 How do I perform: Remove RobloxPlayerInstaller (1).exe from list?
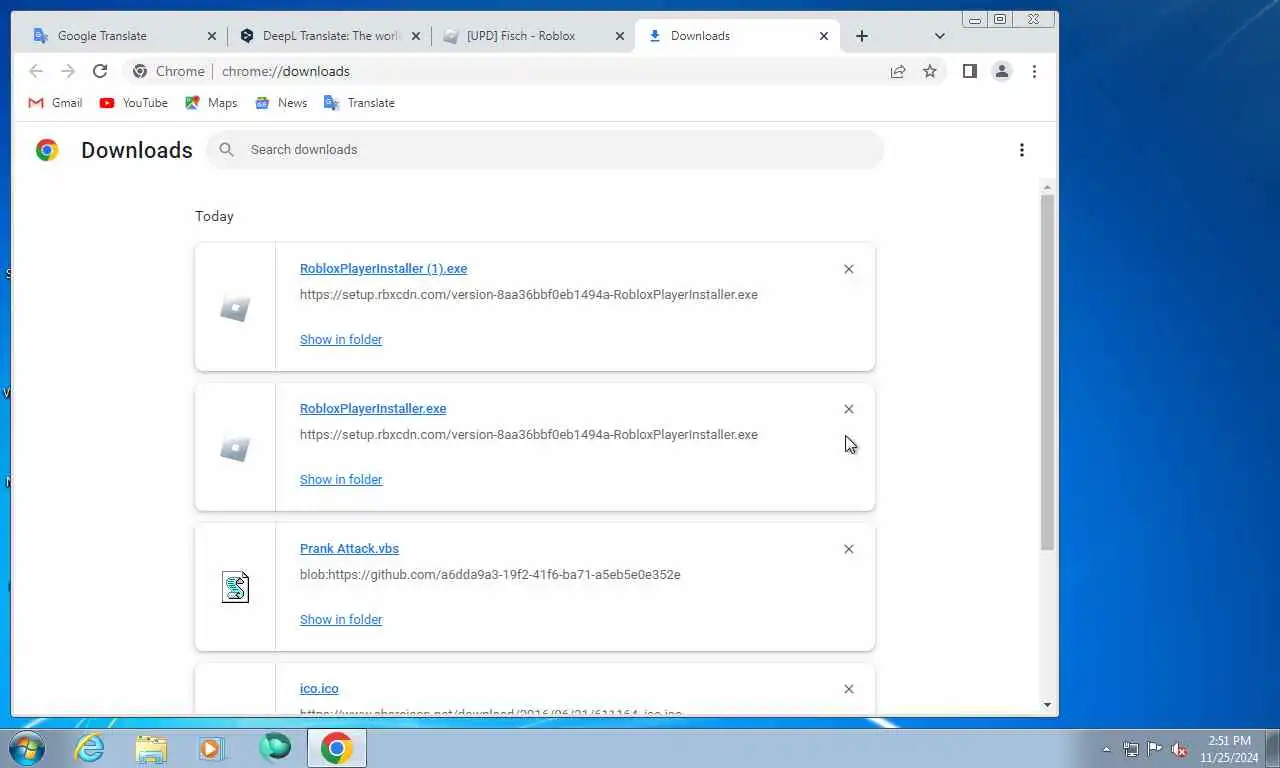click(x=849, y=269)
